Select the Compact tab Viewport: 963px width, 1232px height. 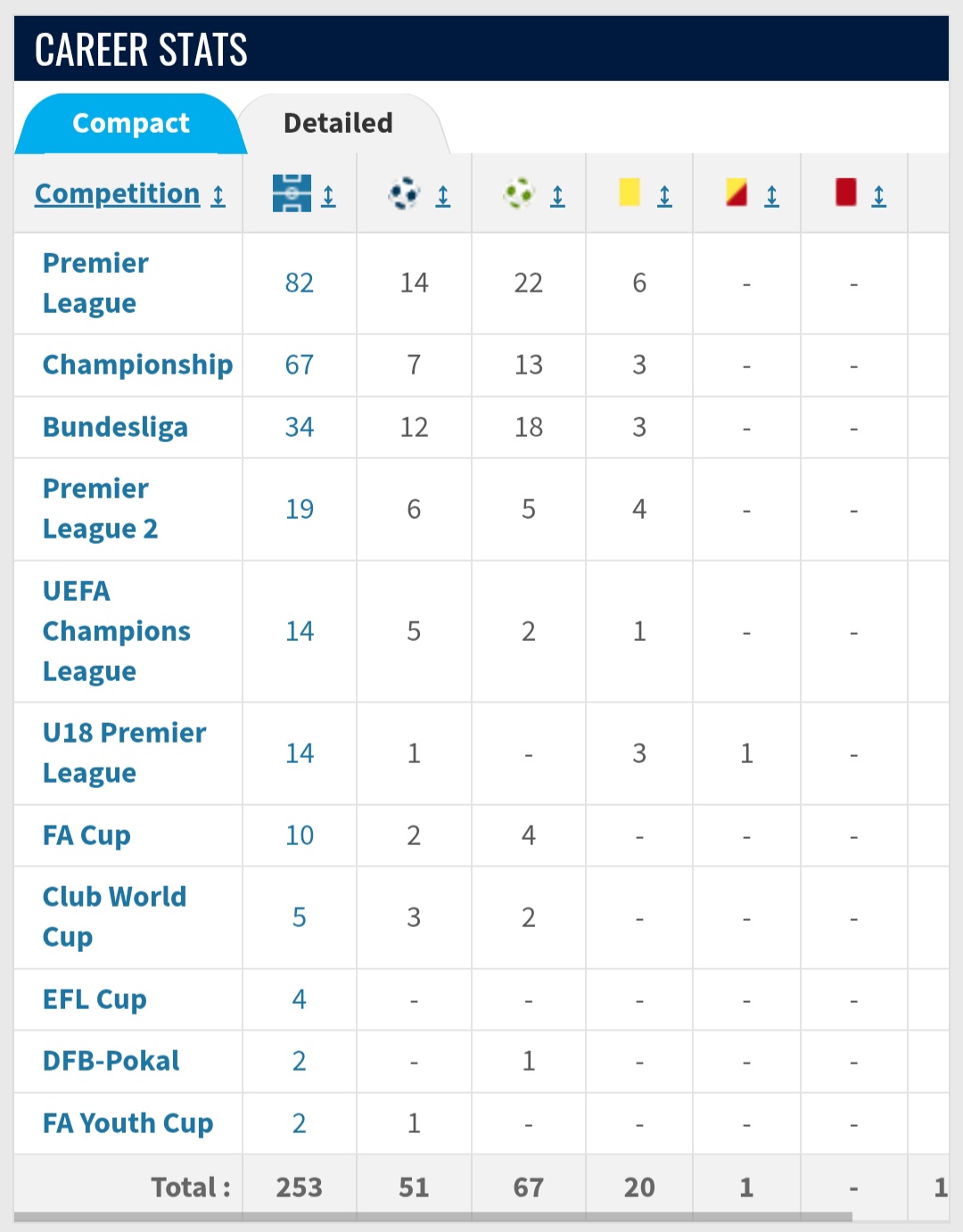[x=130, y=123]
